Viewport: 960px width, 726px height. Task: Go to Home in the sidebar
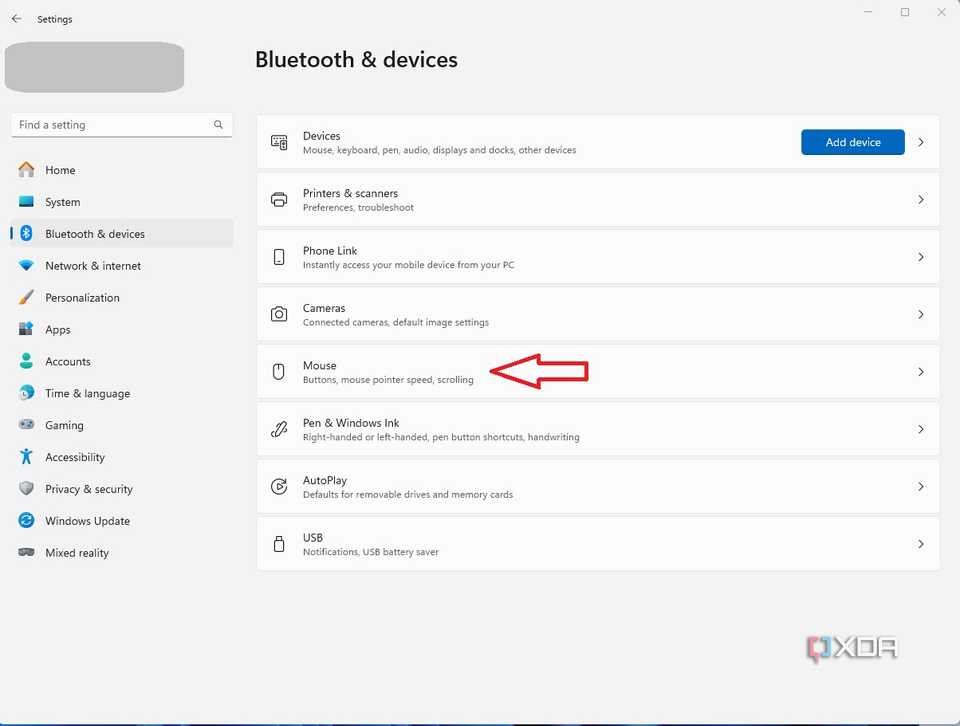pos(122,170)
